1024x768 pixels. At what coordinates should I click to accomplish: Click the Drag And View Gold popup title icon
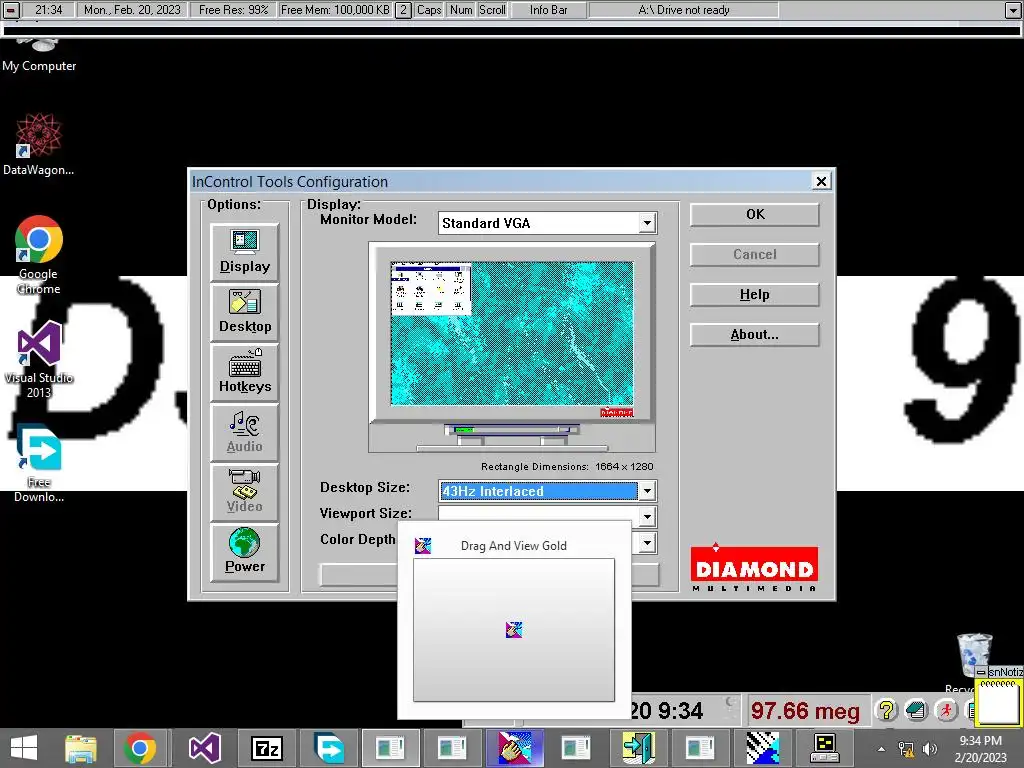click(x=423, y=545)
